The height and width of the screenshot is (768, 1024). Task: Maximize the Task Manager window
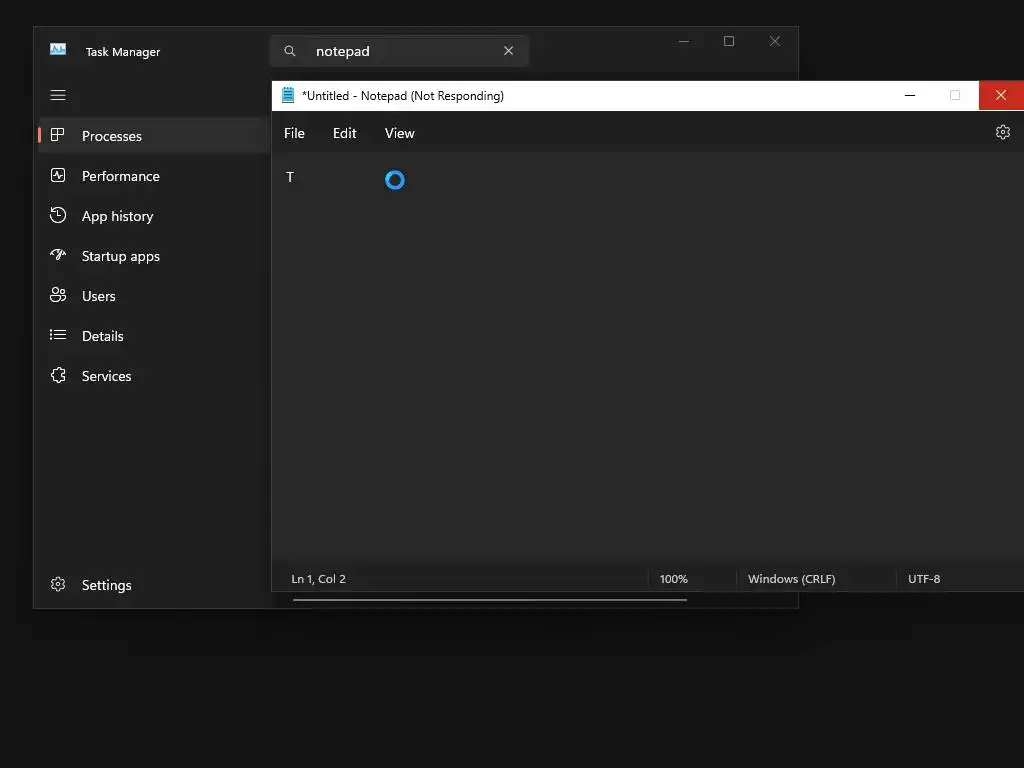(729, 41)
